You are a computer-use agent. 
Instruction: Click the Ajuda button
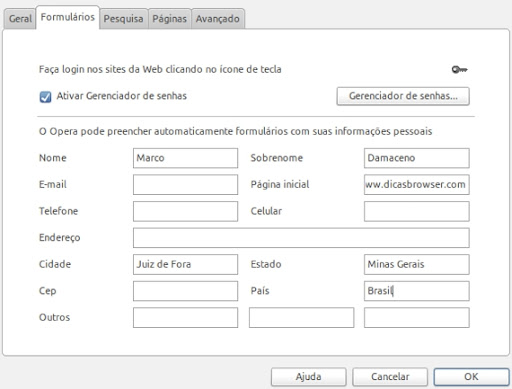(309, 377)
